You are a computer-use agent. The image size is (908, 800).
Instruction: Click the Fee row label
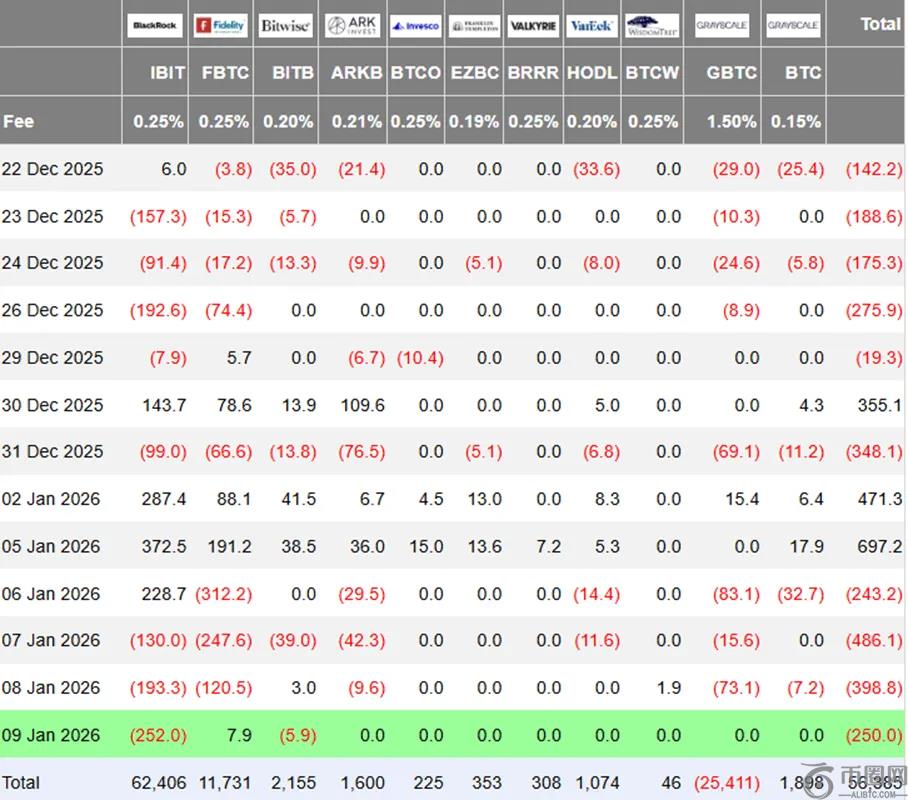pyautogui.click(x=19, y=121)
